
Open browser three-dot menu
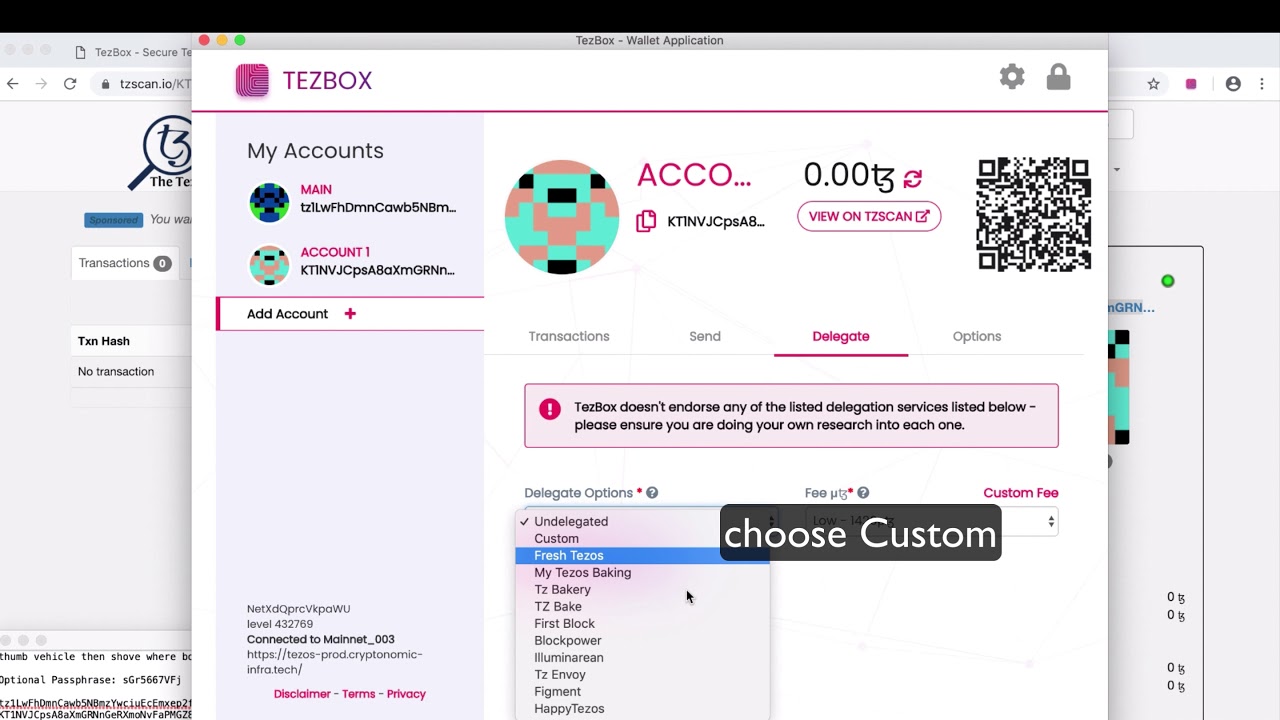pos(1261,84)
